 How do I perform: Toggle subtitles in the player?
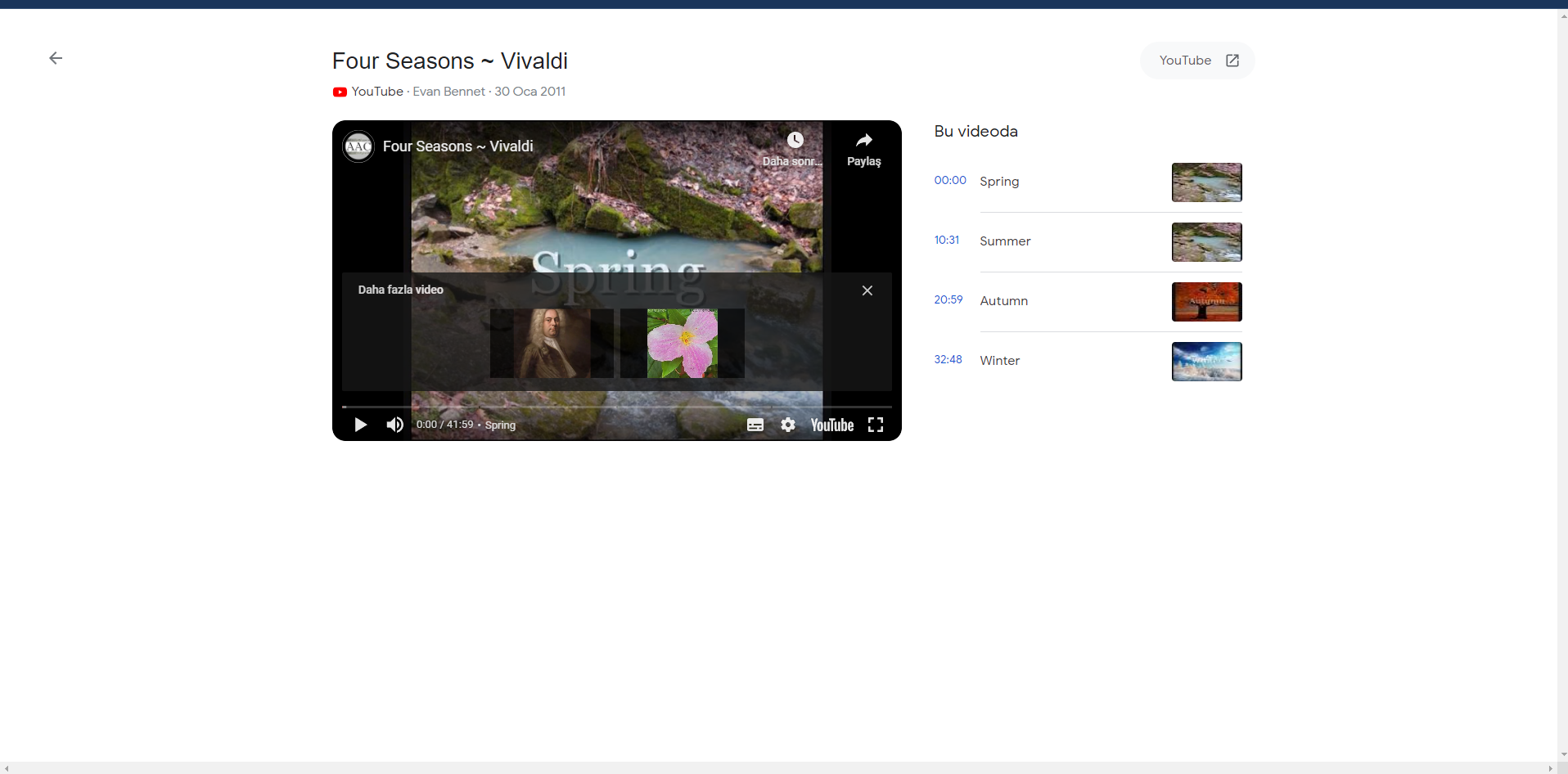[755, 425]
